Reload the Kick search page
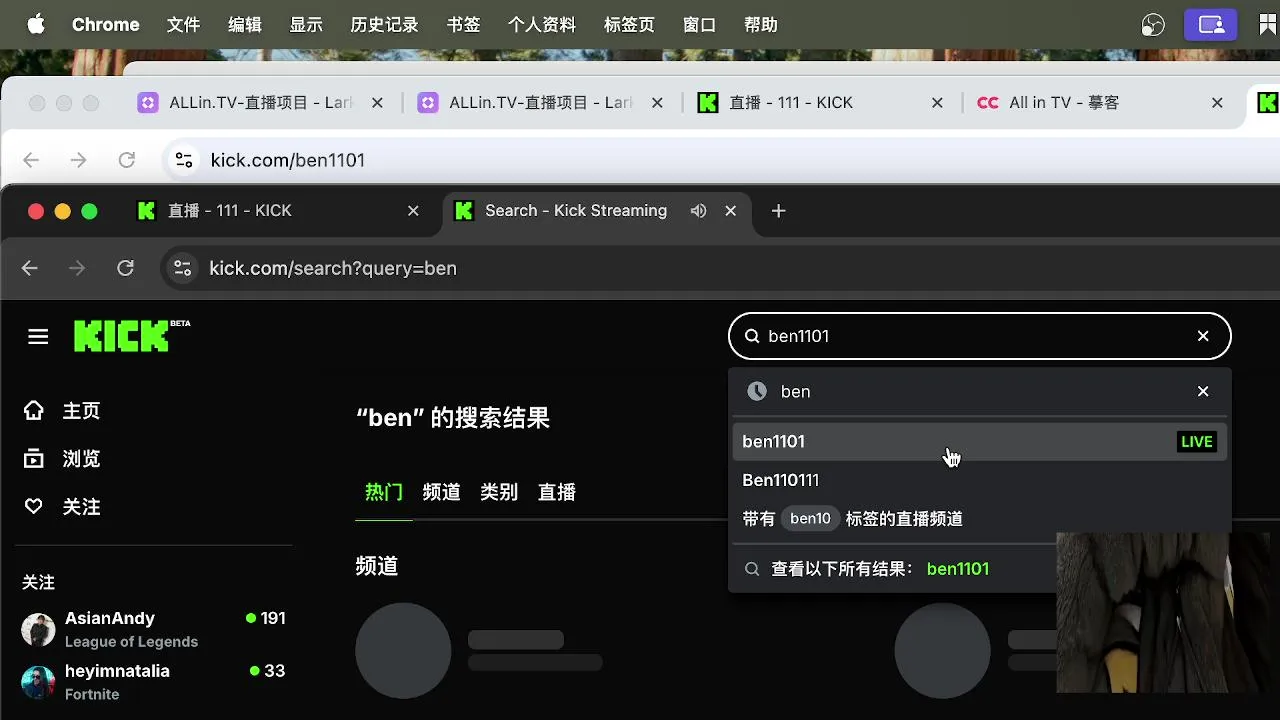The image size is (1280, 720). (x=125, y=268)
